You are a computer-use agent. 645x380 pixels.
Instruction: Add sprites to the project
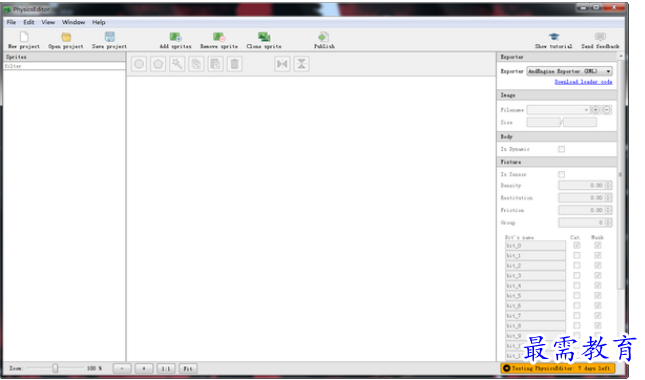coord(176,40)
